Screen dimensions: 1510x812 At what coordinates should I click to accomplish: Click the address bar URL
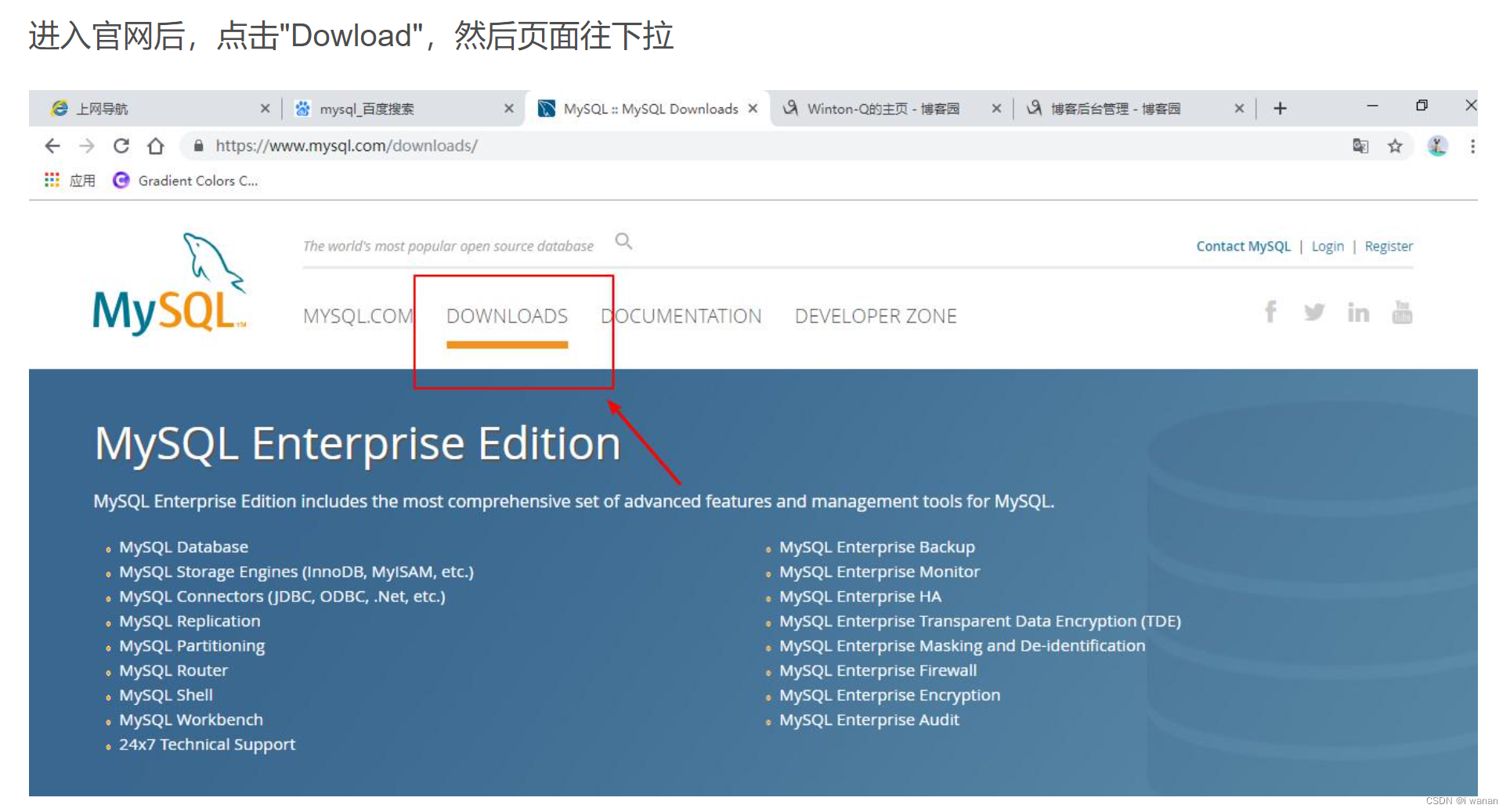pos(346,146)
